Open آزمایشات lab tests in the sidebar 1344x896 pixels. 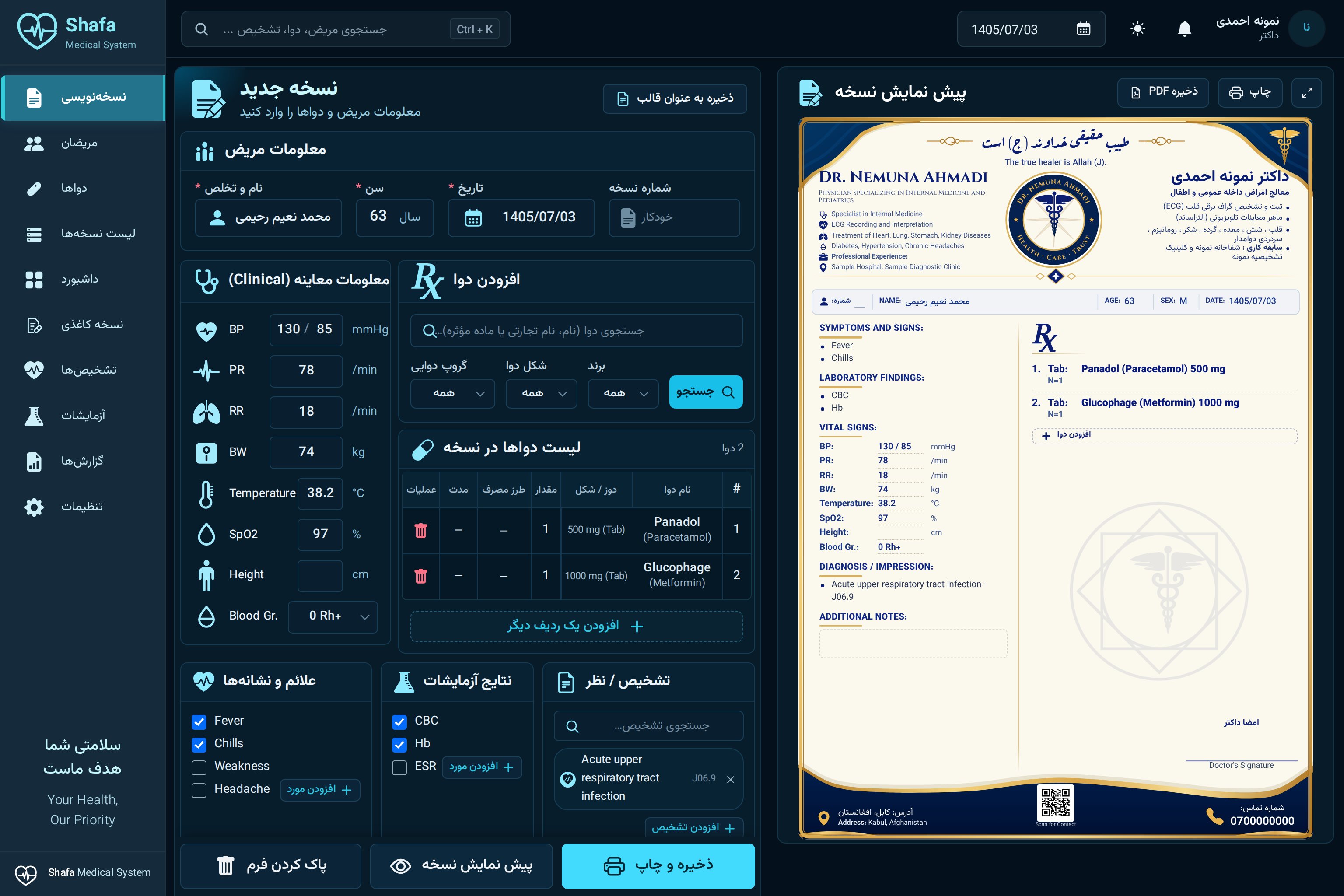(x=83, y=416)
